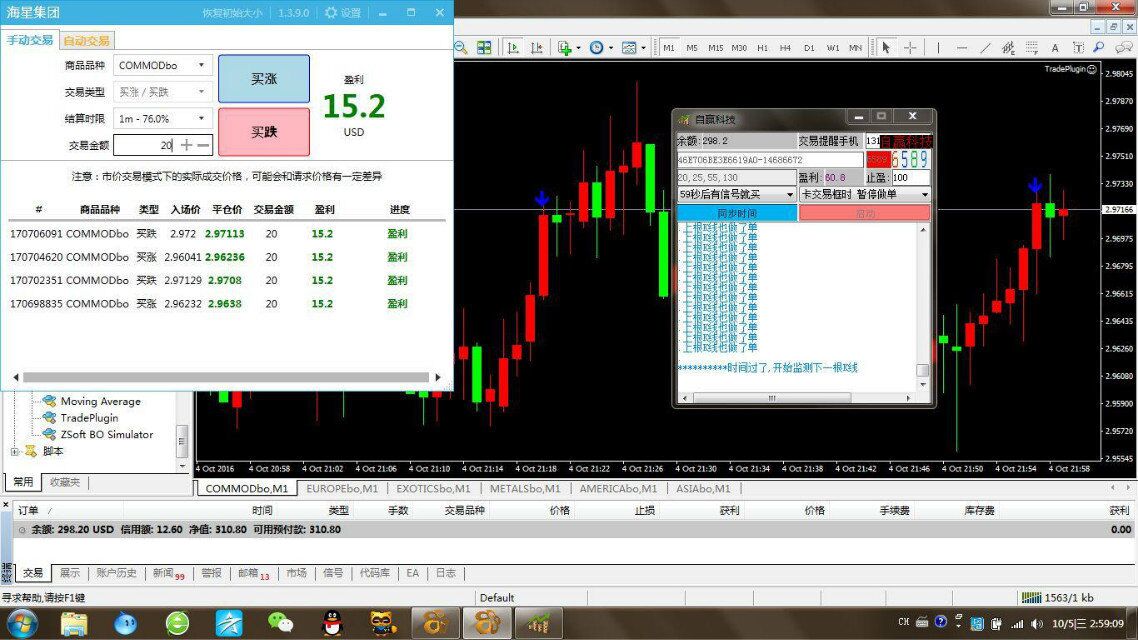
Task: Open the 结算时限 1m - 76.0% dropdown
Action: click(x=163, y=118)
